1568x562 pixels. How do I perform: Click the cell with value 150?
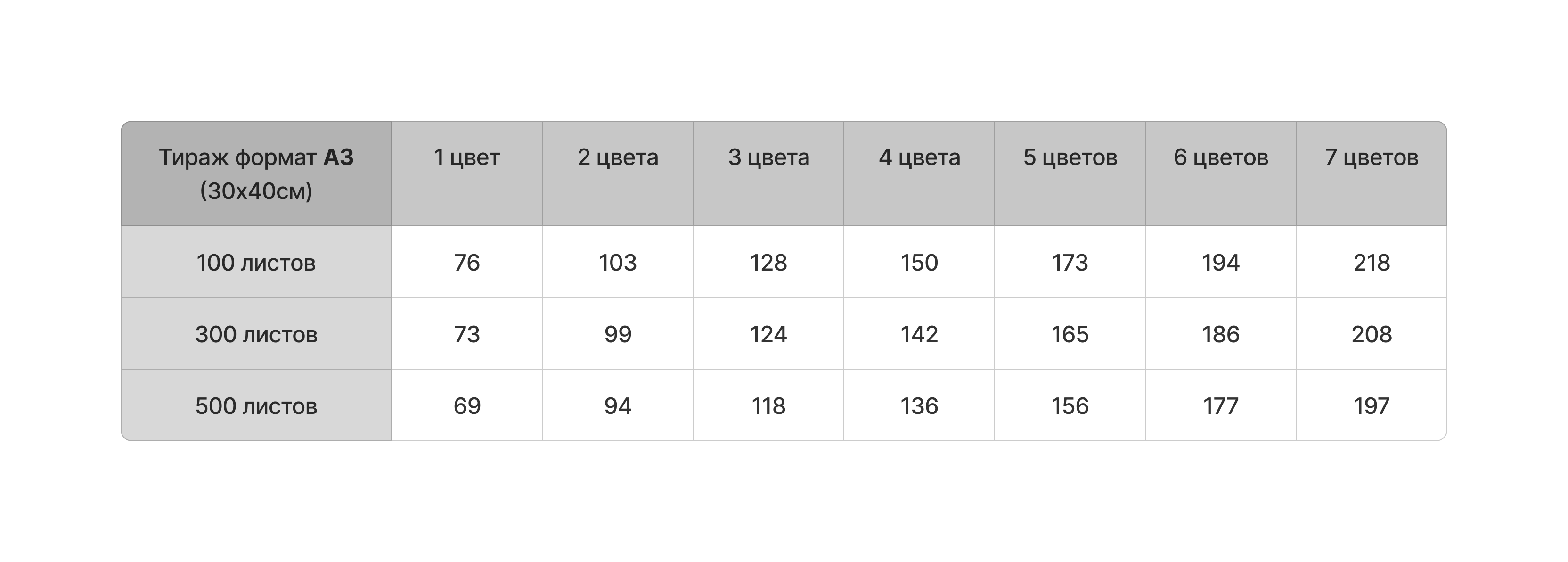click(x=919, y=263)
